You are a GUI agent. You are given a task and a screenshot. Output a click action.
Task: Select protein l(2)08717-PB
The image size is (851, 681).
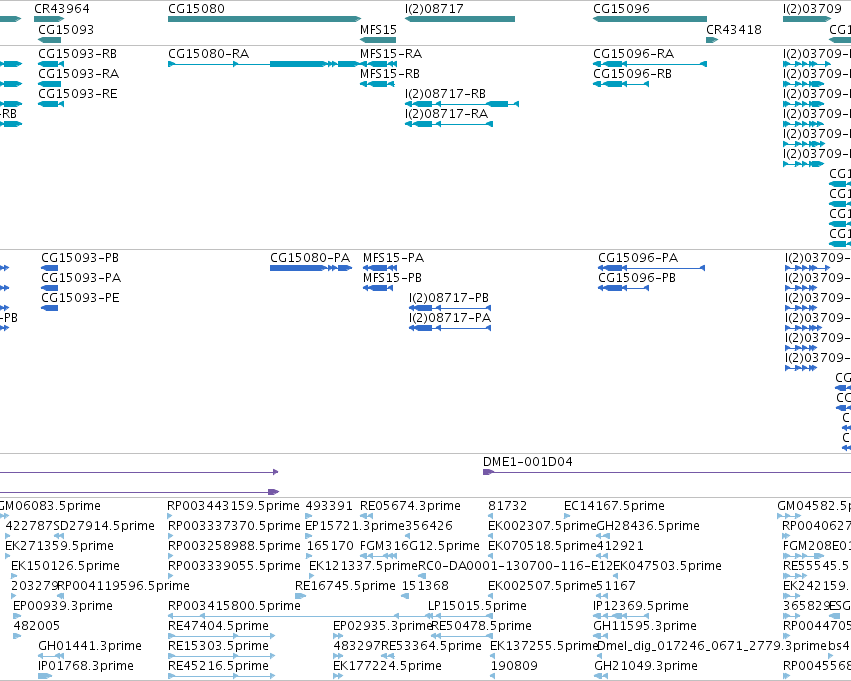point(449,298)
